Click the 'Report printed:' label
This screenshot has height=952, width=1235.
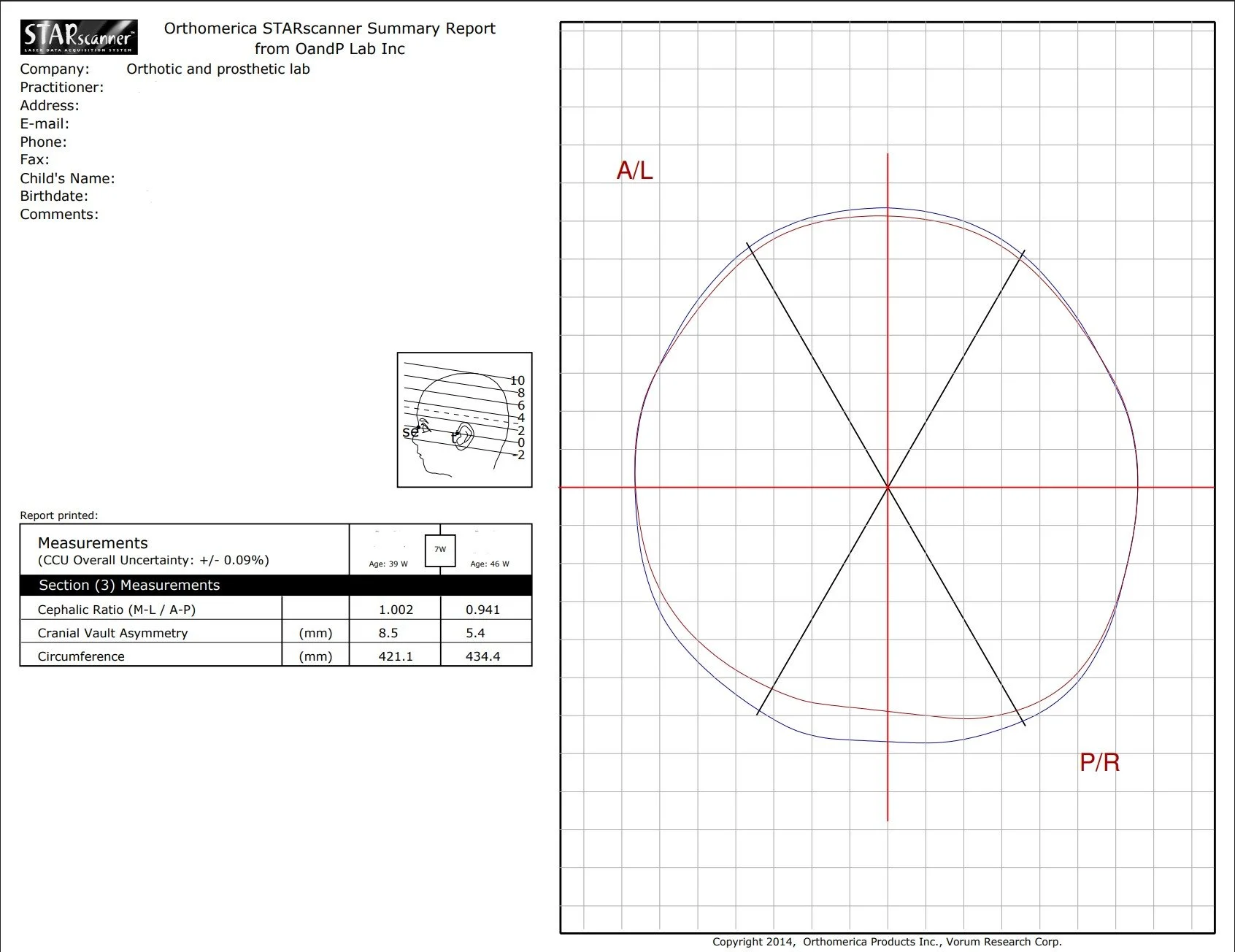[x=59, y=515]
